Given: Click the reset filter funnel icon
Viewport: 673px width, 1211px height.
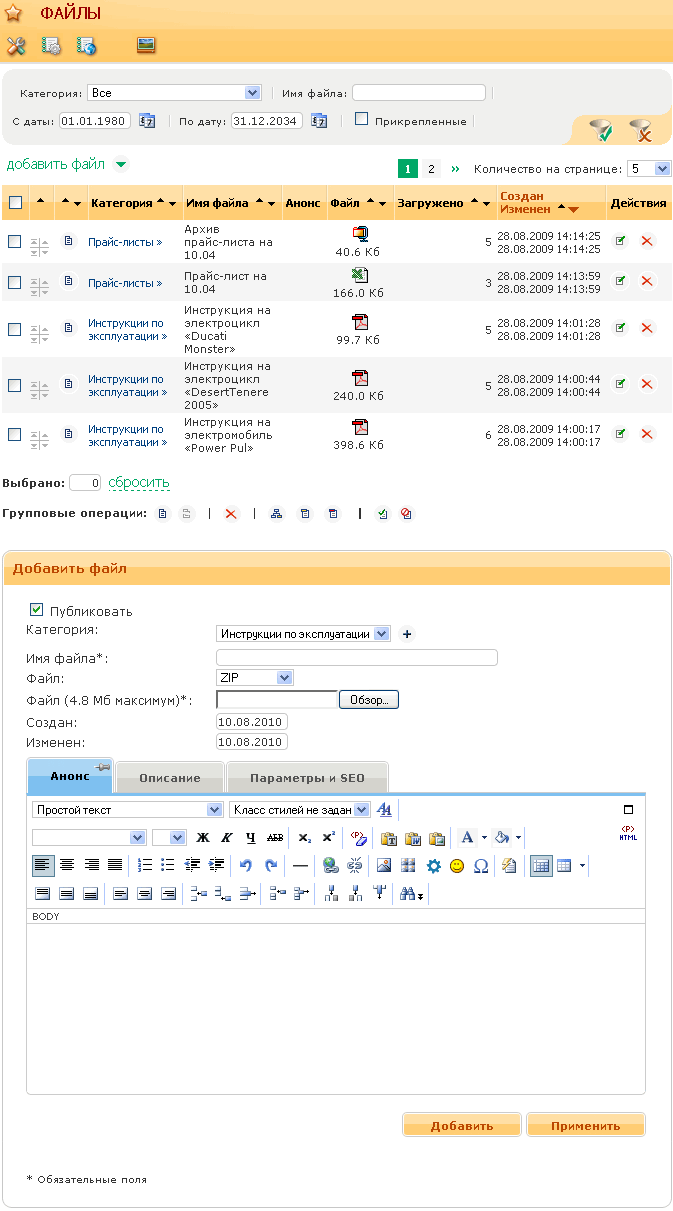Looking at the screenshot, I should (x=640, y=130).
